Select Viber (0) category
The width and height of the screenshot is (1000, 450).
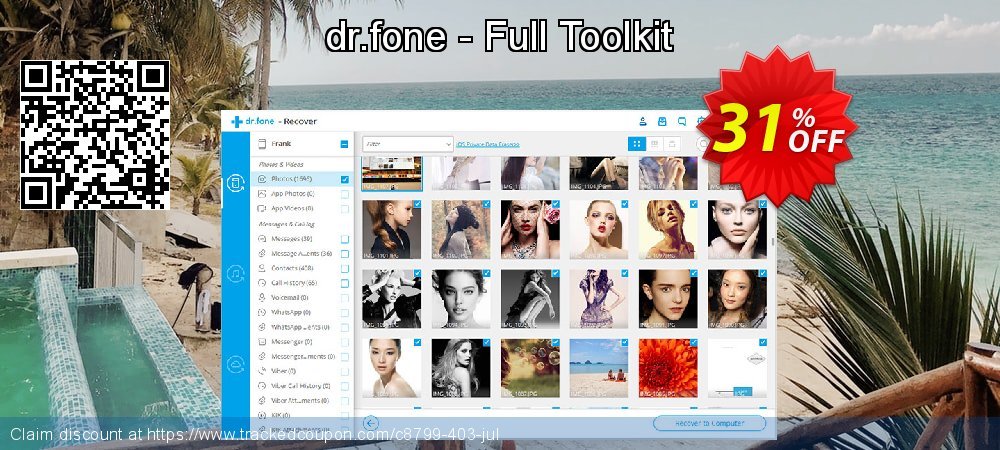tap(300, 371)
